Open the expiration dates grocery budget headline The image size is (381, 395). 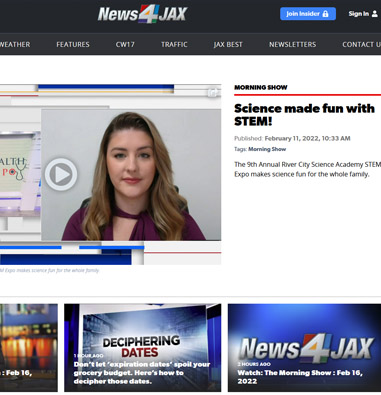(142, 373)
